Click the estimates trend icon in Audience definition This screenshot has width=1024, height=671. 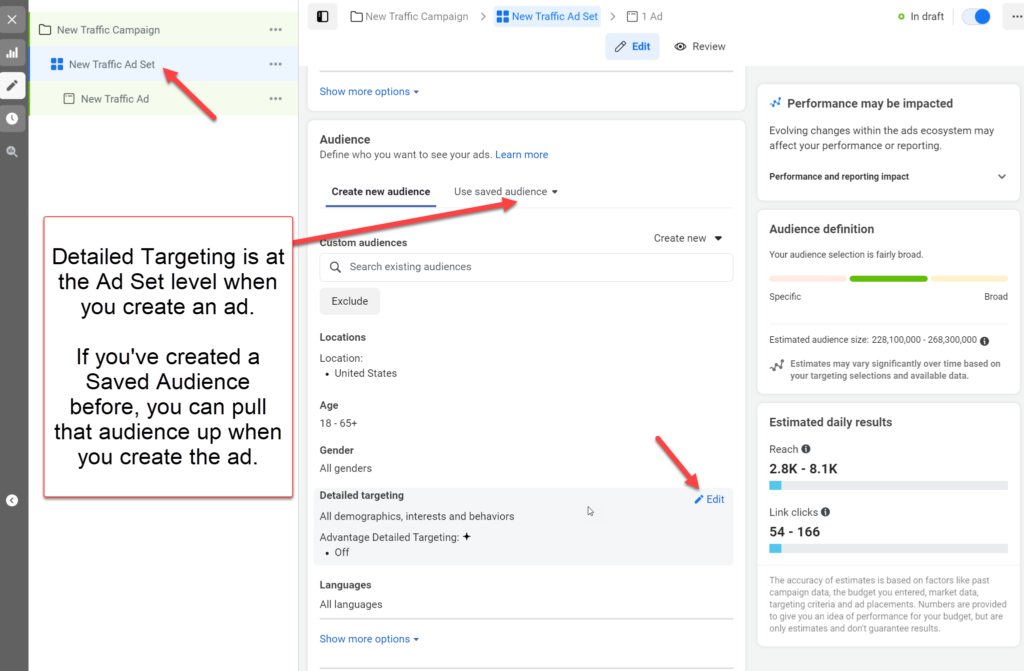point(776,365)
